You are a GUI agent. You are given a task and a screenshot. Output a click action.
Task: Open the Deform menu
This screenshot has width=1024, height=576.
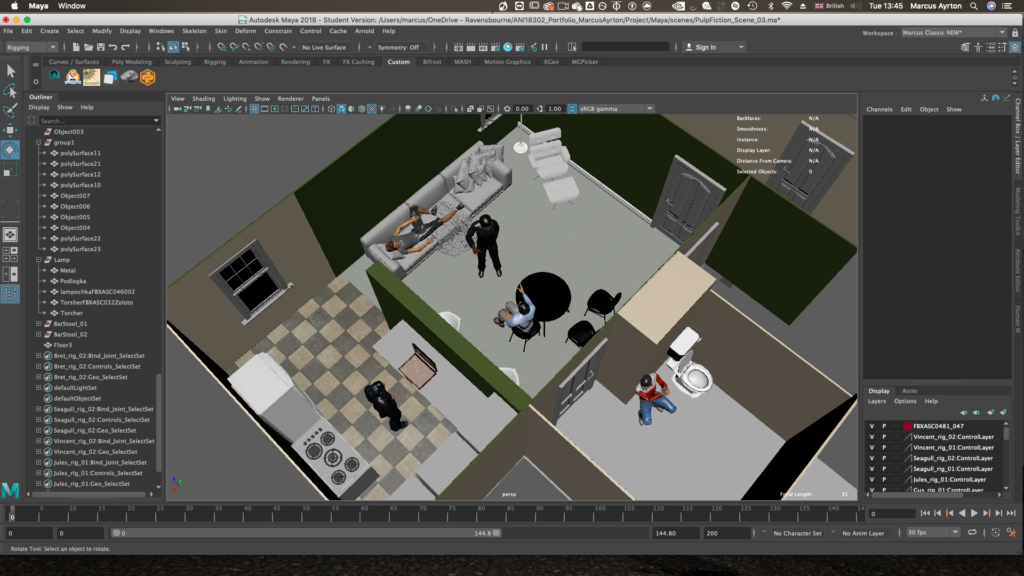[x=246, y=31]
